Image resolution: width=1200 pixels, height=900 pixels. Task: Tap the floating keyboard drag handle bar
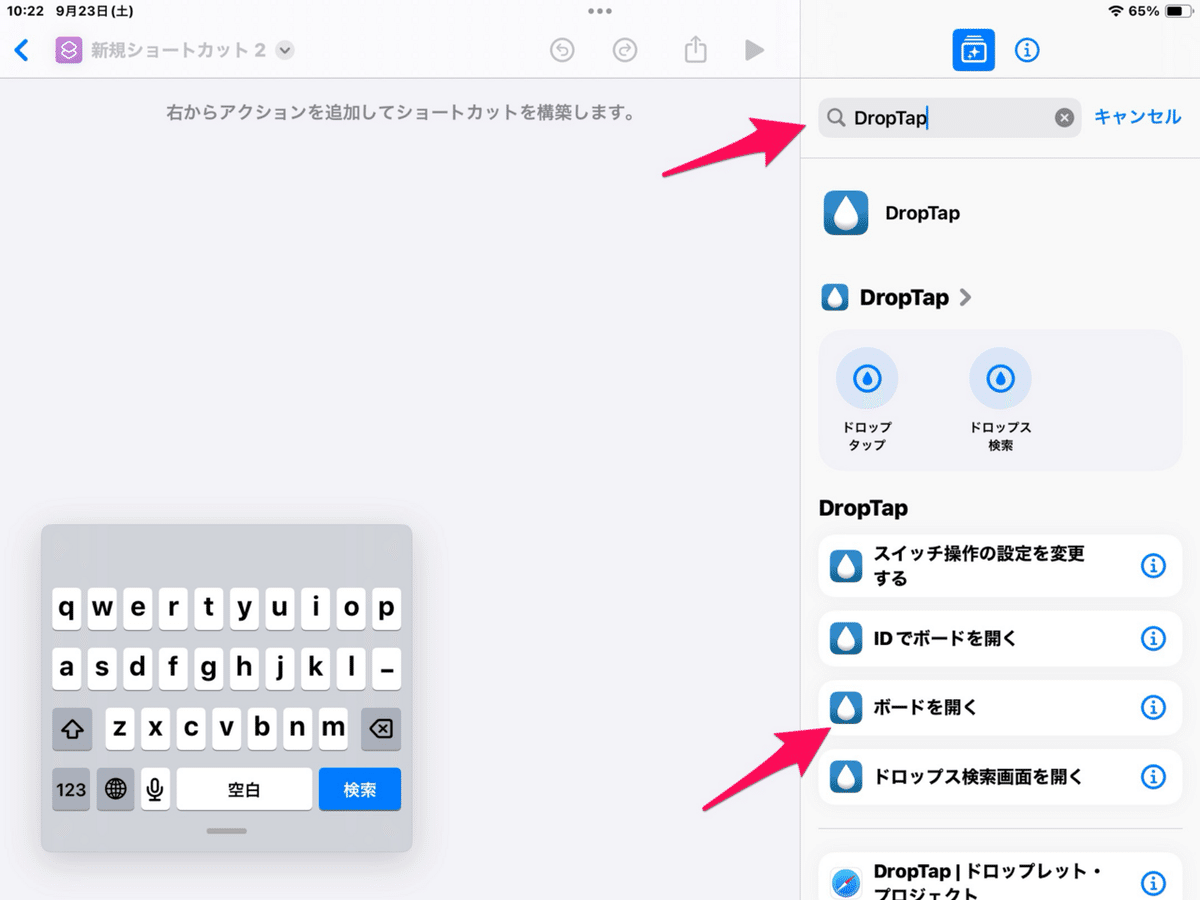pyautogui.click(x=226, y=830)
